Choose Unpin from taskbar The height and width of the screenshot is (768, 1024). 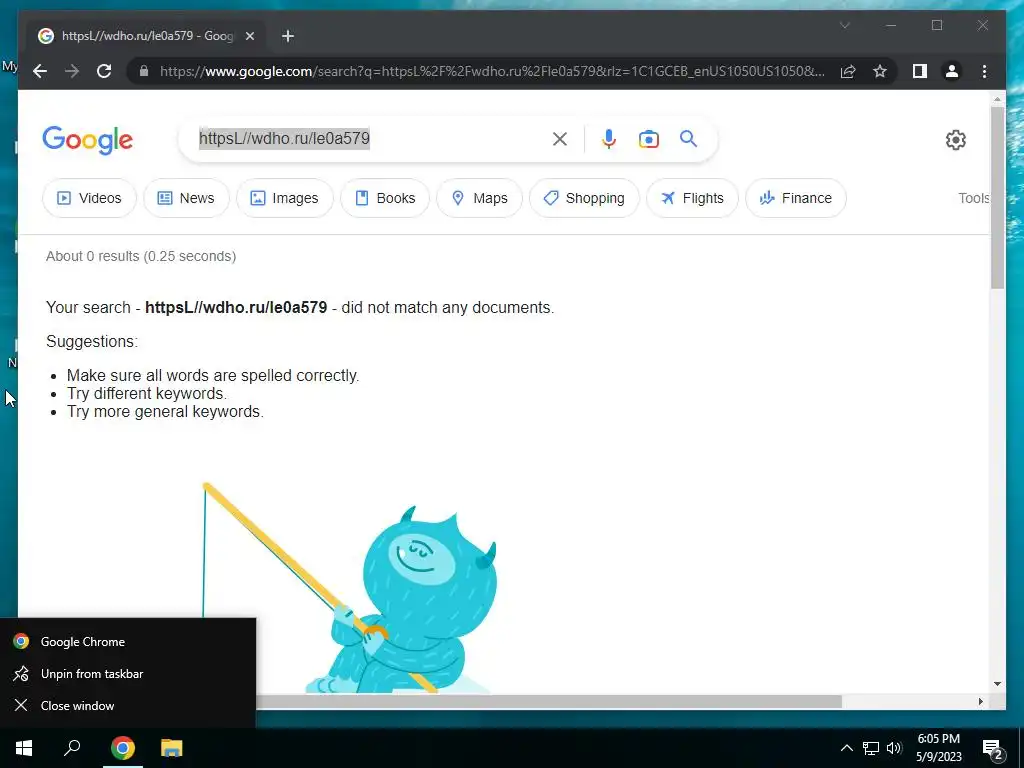pos(128,673)
